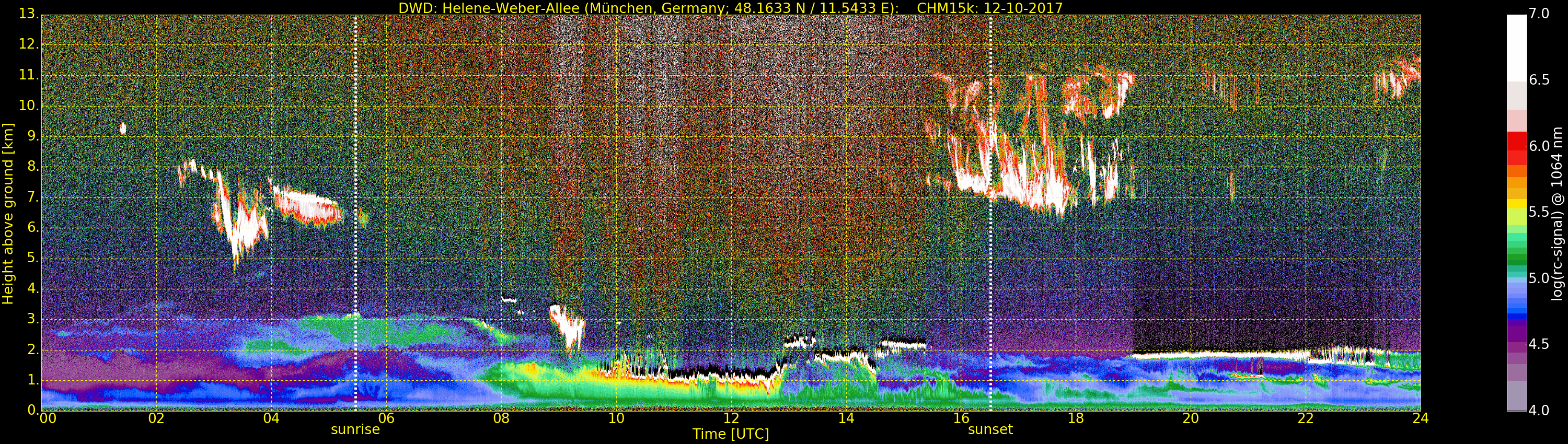Image resolution: width=1568 pixels, height=444 pixels.
Task: Click the chart title naming Helene-Weber-Allee München
Action: 731,8
